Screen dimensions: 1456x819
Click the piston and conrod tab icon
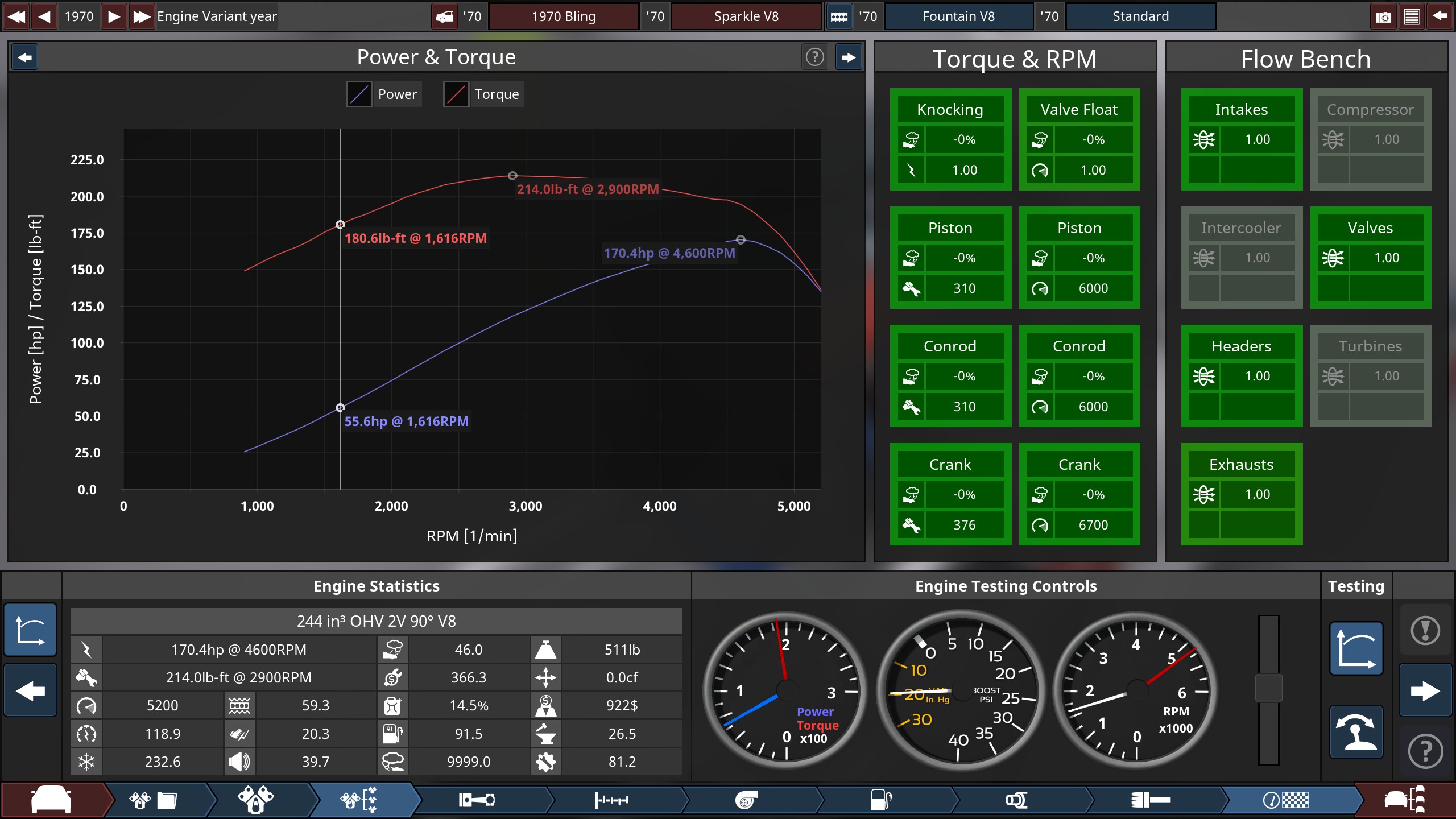tap(477, 800)
